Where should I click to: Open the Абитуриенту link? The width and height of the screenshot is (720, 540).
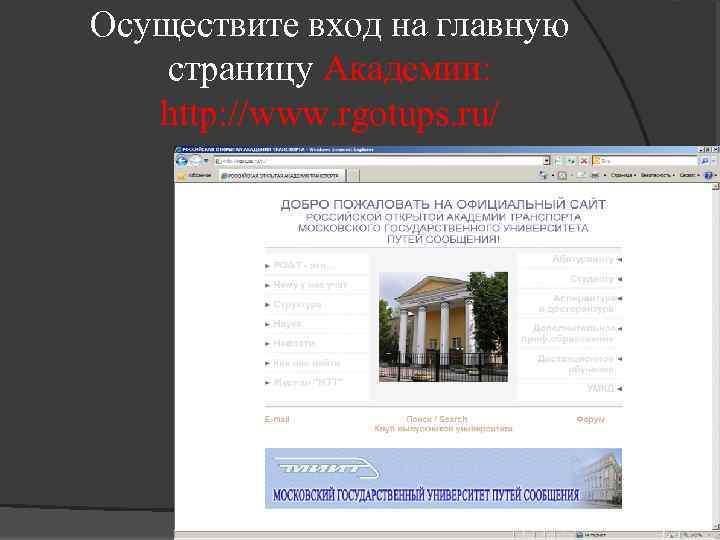pos(583,259)
